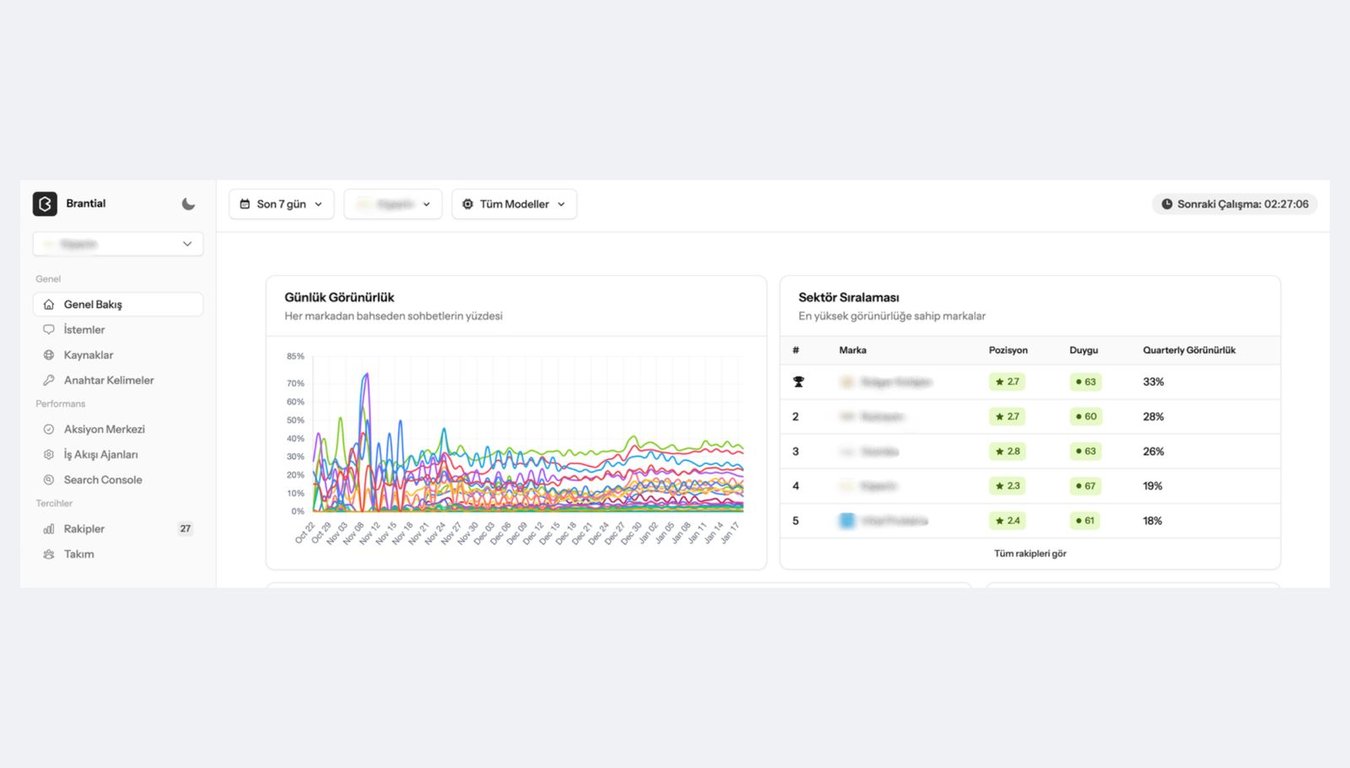Select the Anahtar Kelimeler pencil icon
Image resolution: width=1350 pixels, height=768 pixels.
pos(47,380)
